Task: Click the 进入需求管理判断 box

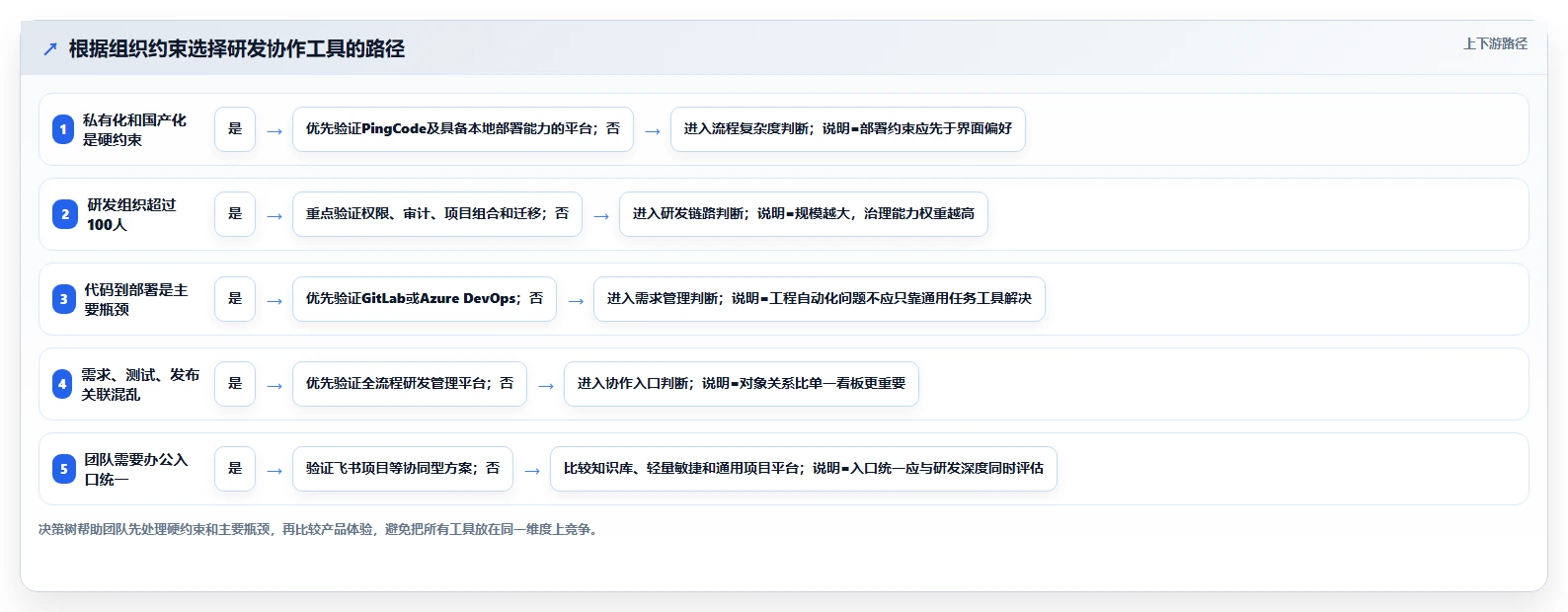Action: tap(820, 299)
